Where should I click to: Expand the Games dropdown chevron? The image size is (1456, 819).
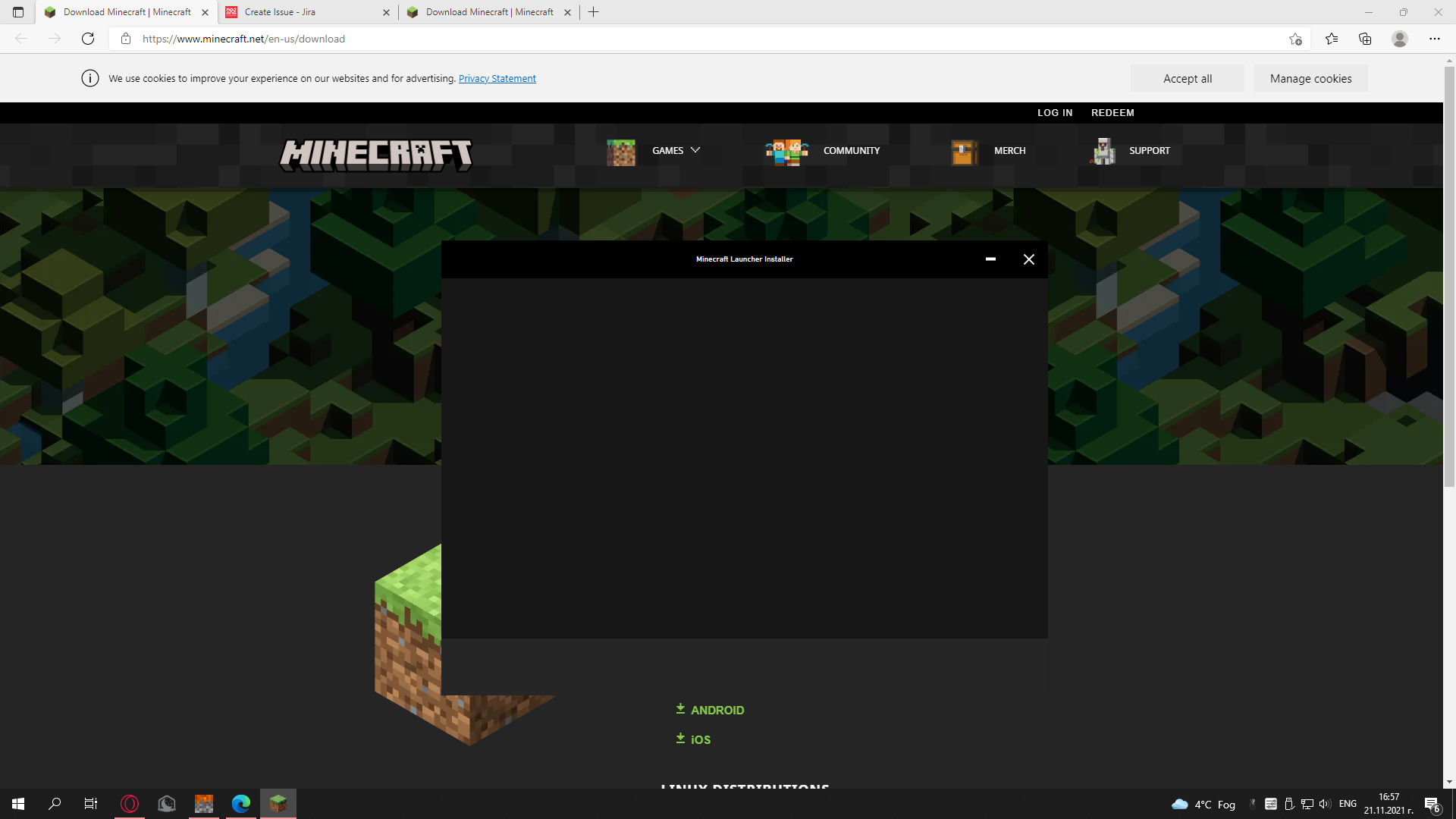[x=695, y=150]
